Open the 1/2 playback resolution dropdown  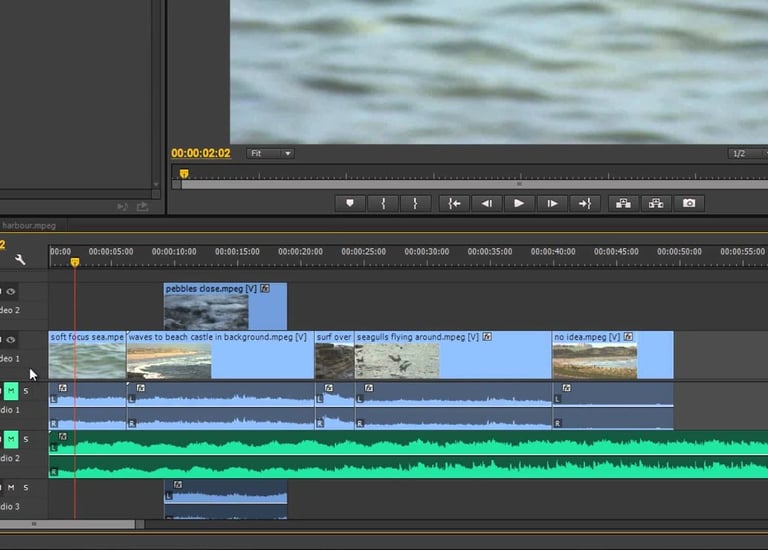pos(746,153)
